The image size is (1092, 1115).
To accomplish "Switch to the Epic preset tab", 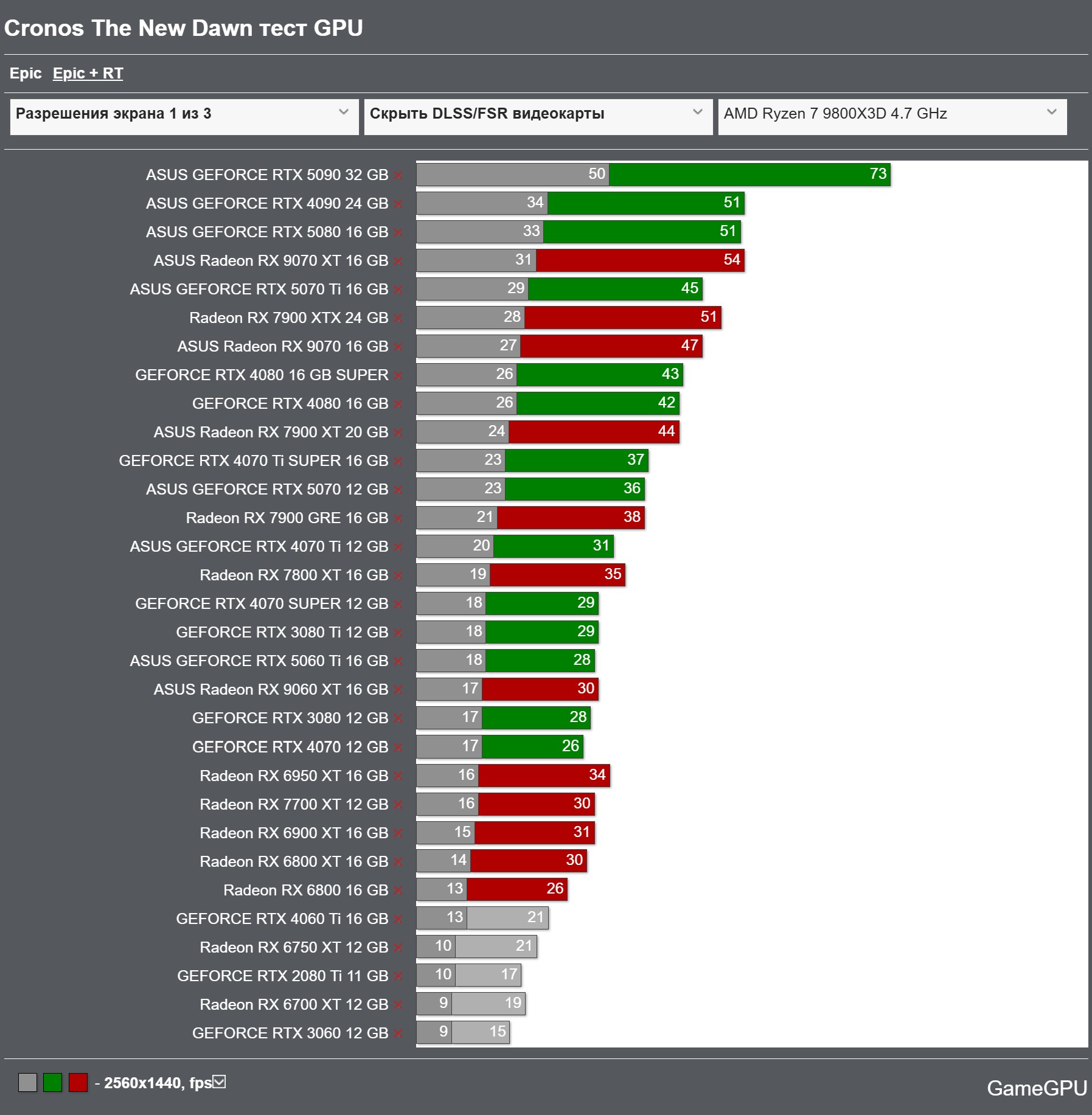I will pyautogui.click(x=26, y=74).
